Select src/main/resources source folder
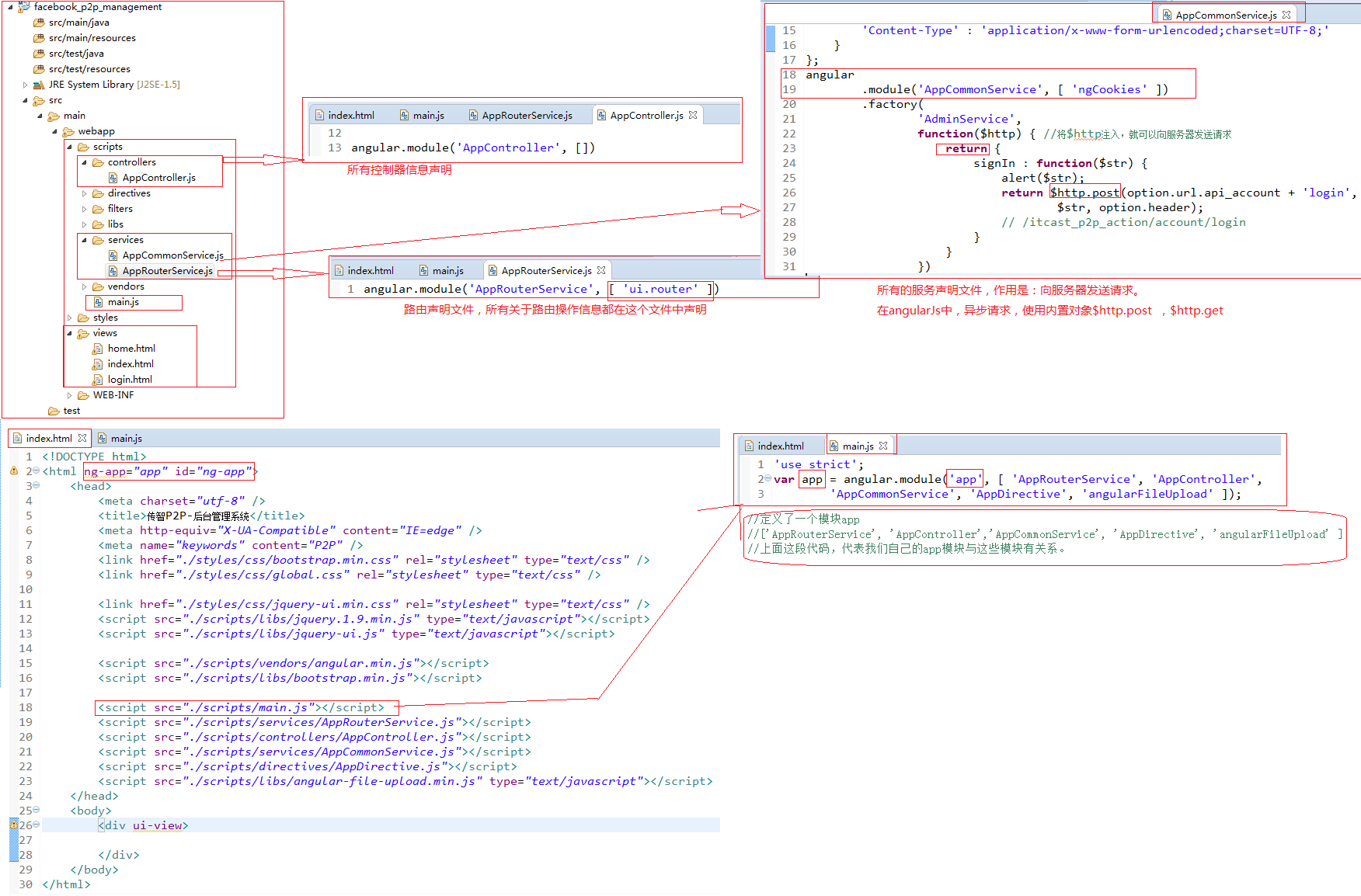The image size is (1361, 896). click(x=92, y=38)
